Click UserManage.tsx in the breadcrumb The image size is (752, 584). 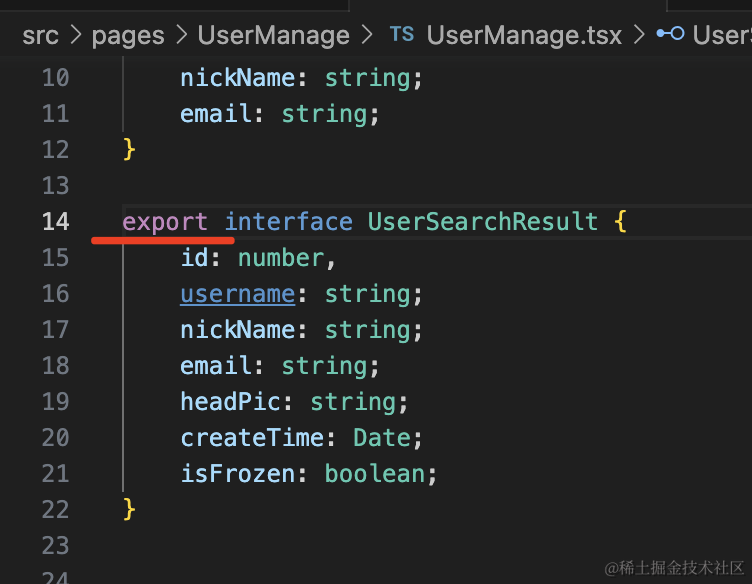click(523, 36)
